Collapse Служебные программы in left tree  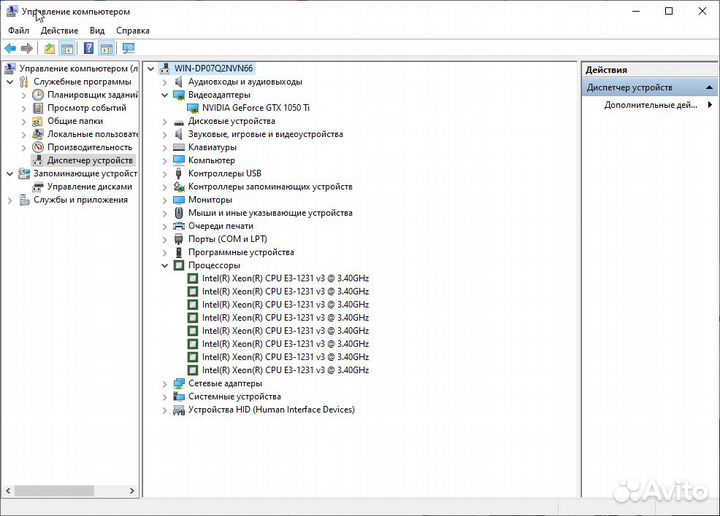[10, 82]
